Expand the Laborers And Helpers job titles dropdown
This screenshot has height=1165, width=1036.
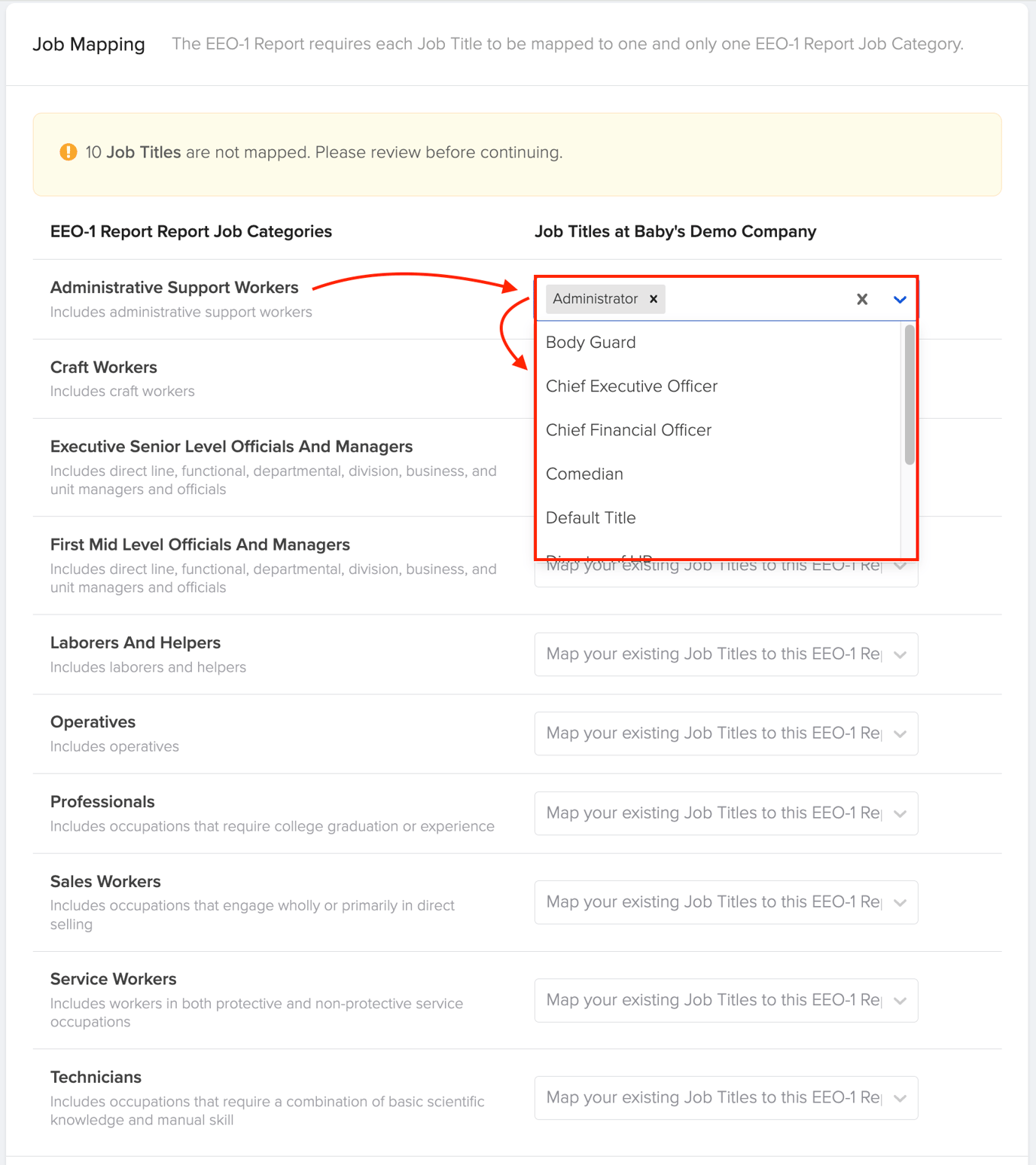pyautogui.click(x=725, y=654)
